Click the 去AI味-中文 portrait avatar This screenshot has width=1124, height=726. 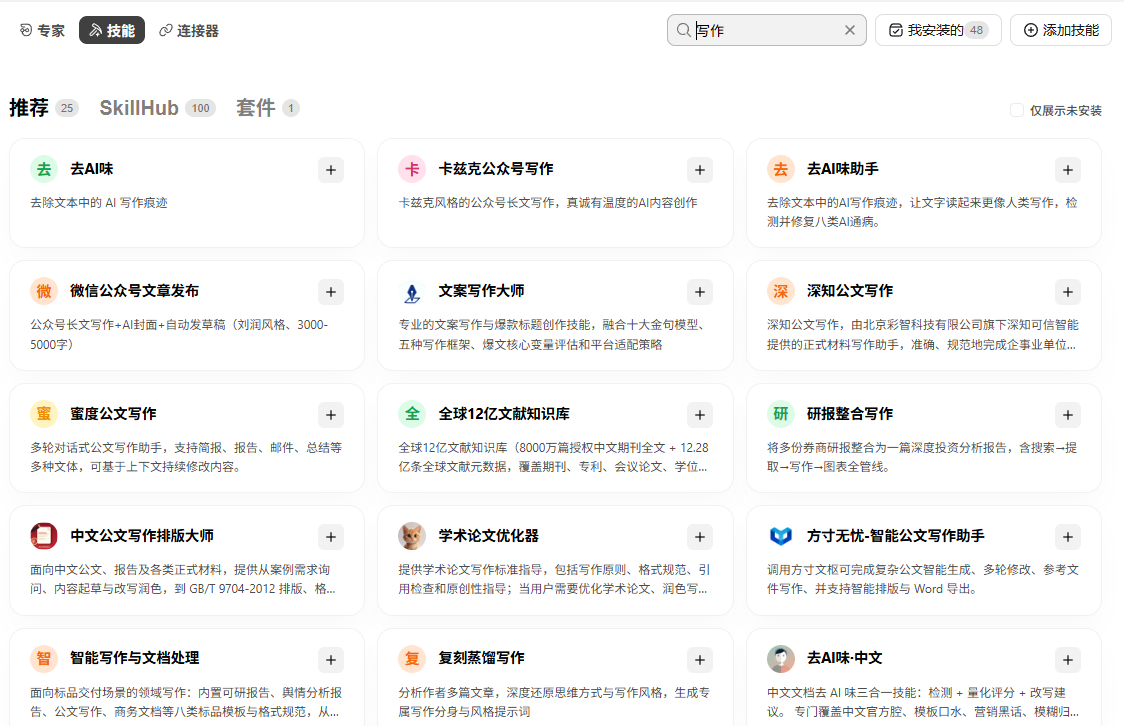(x=781, y=659)
